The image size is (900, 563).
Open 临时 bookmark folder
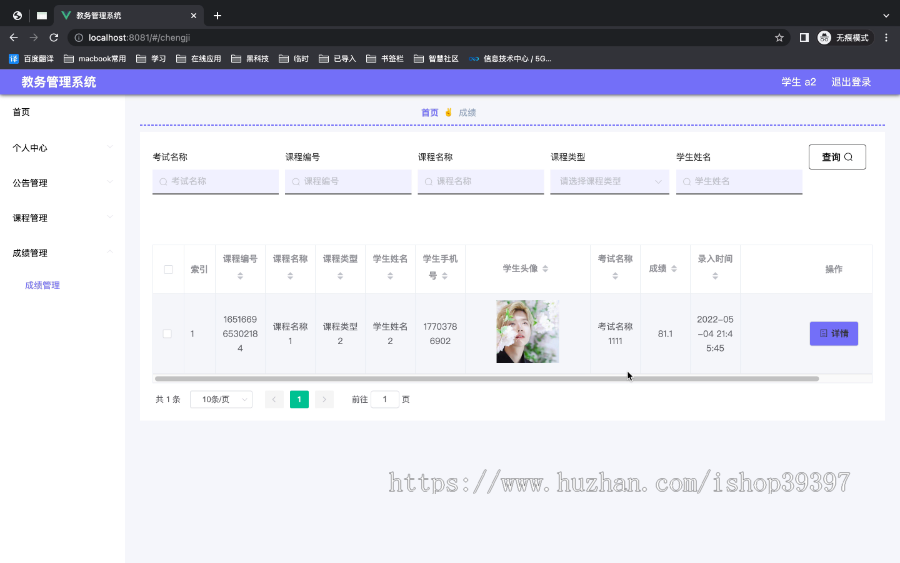[x=294, y=59]
